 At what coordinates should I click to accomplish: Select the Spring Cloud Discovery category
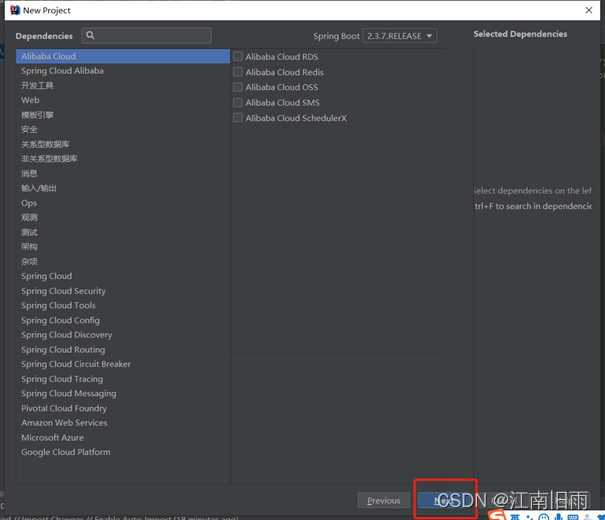click(123, 335)
